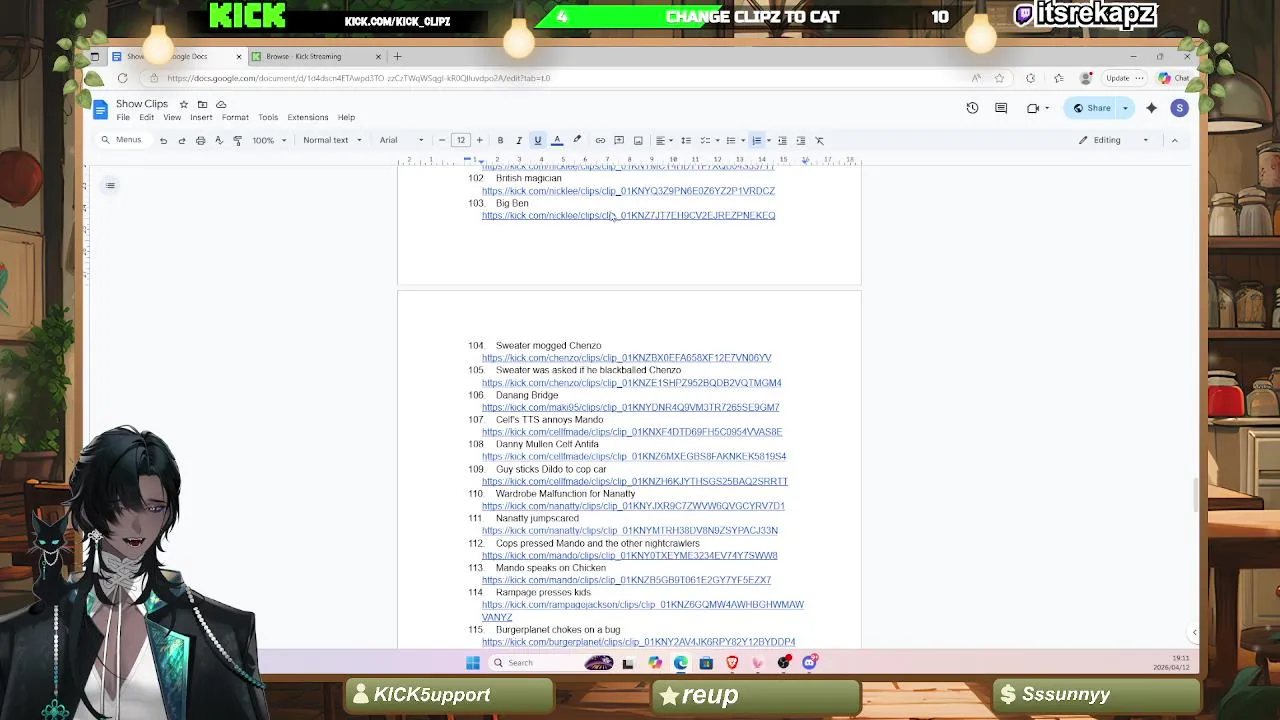Open link under Sweater mogged Chenzo

626,358
